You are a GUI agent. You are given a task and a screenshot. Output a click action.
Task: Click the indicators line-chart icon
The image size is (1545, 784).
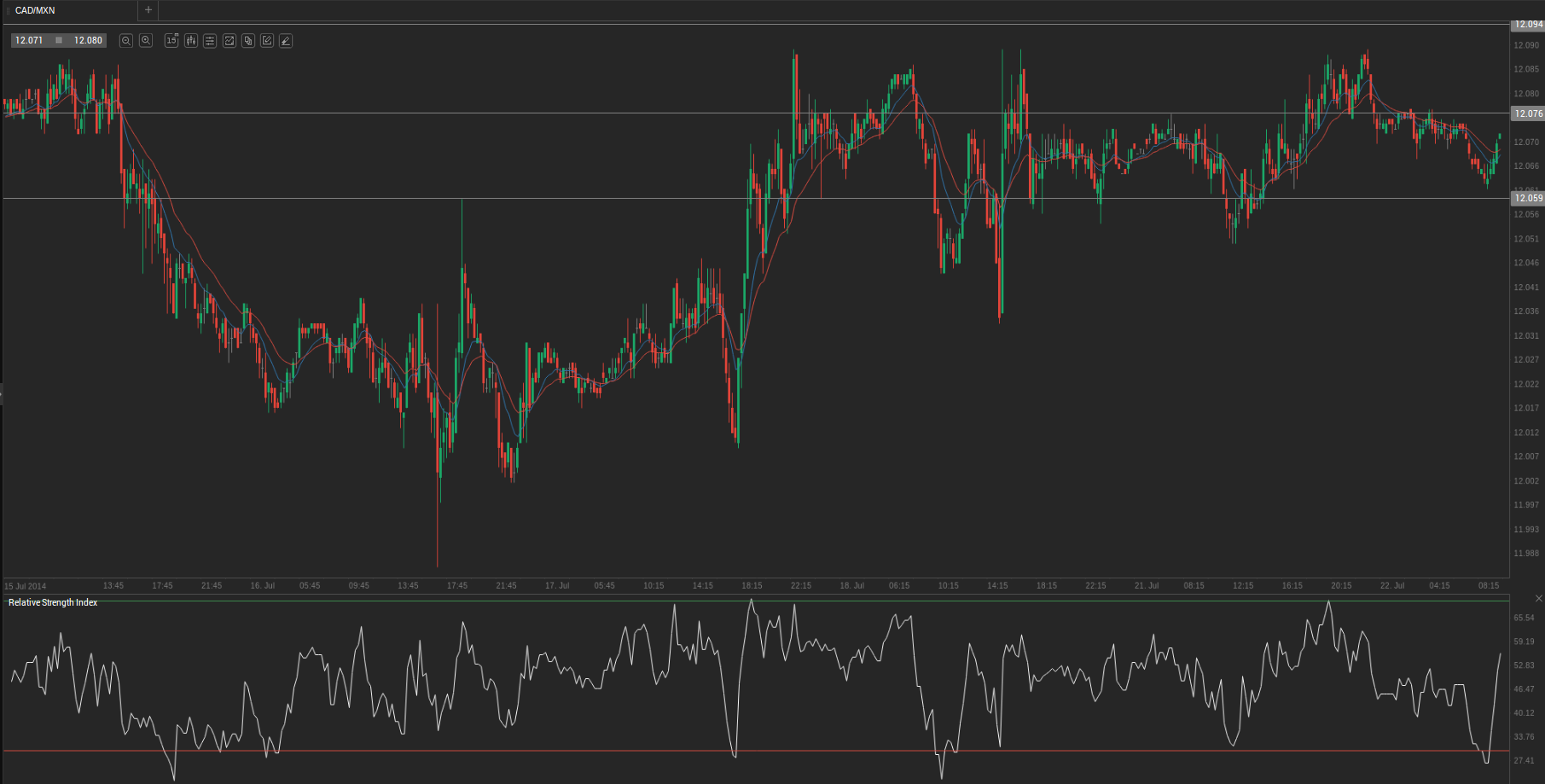click(229, 40)
